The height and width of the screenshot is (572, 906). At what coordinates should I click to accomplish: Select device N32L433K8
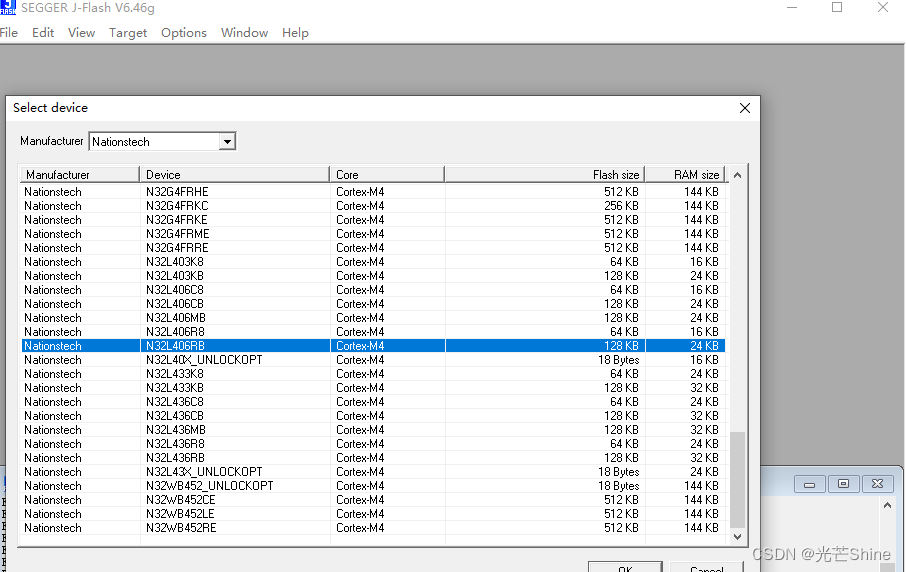pyautogui.click(x=373, y=374)
